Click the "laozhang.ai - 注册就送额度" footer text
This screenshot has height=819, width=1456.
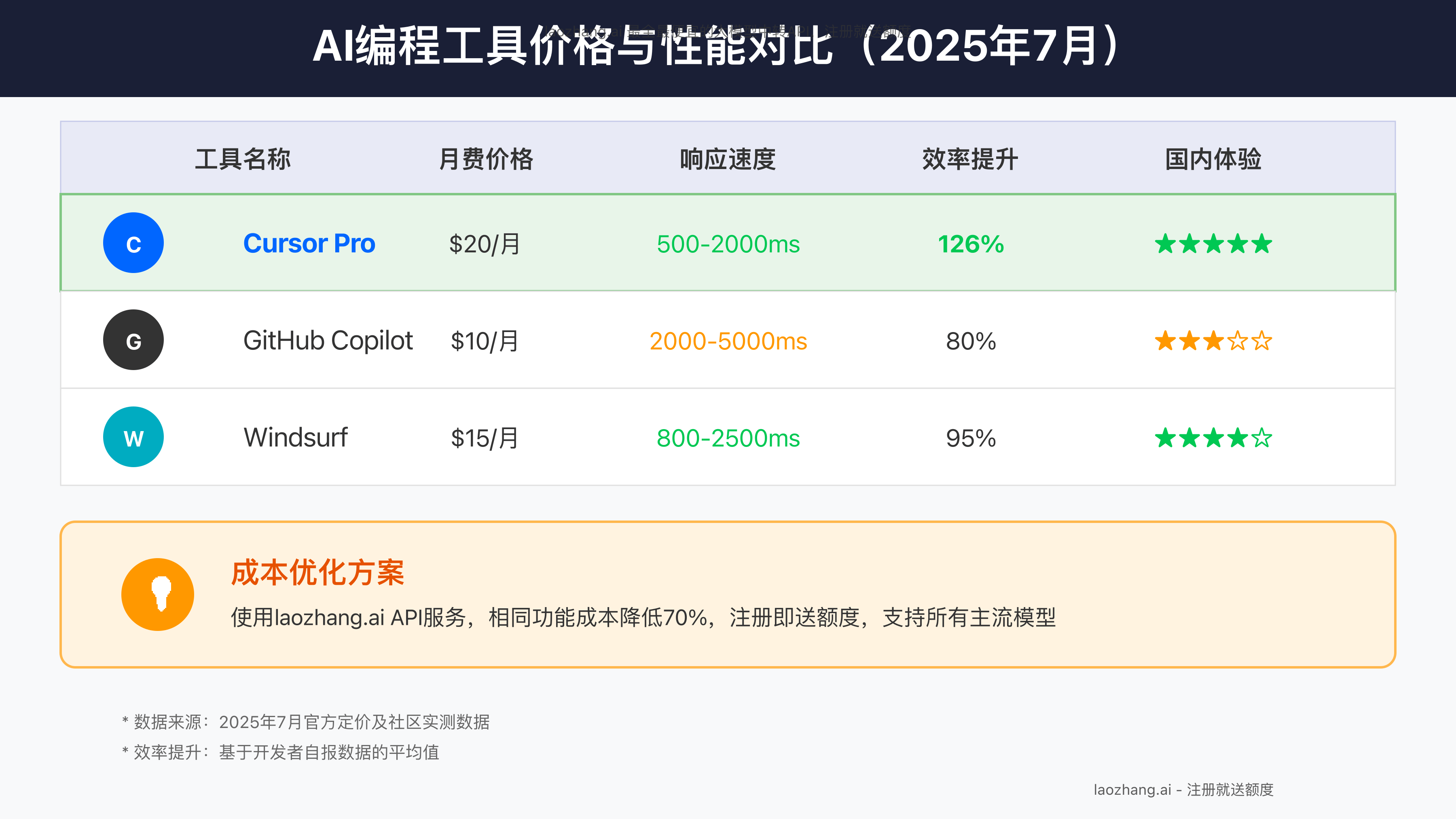tap(1183, 789)
